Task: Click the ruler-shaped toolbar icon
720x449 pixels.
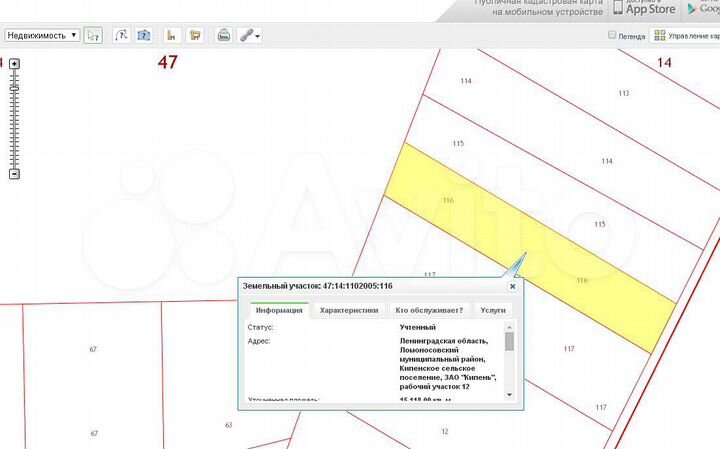Action: [172, 35]
